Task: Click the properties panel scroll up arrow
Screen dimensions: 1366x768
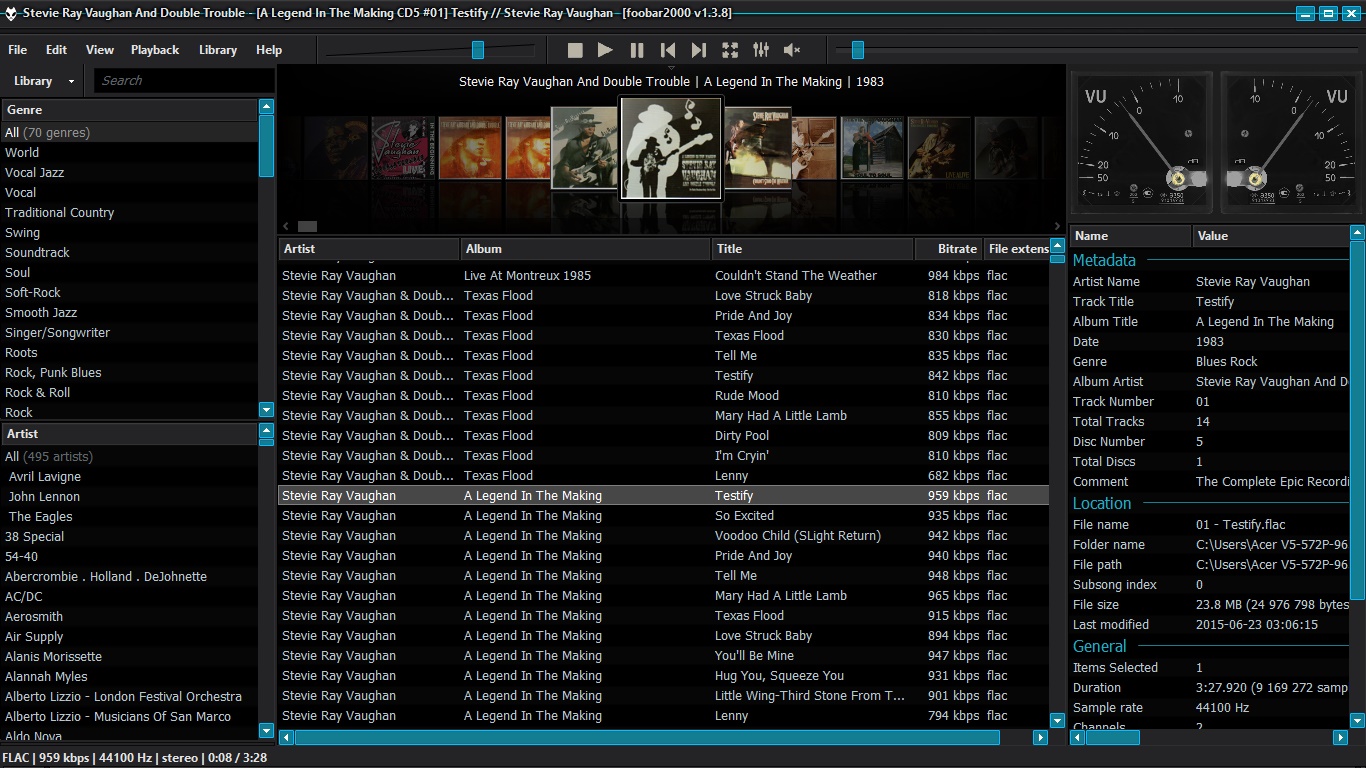Action: point(1357,234)
